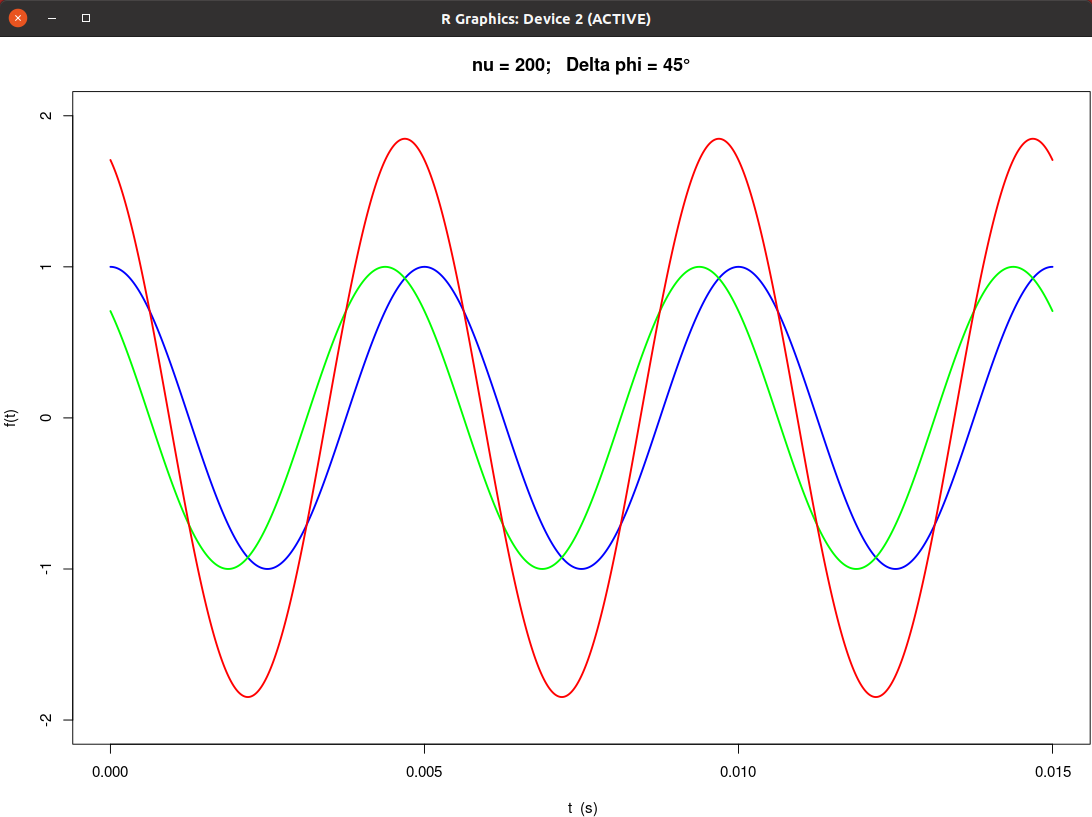Click the x-axis tick label 0.015
The image size is (1092, 817).
(x=1052, y=772)
